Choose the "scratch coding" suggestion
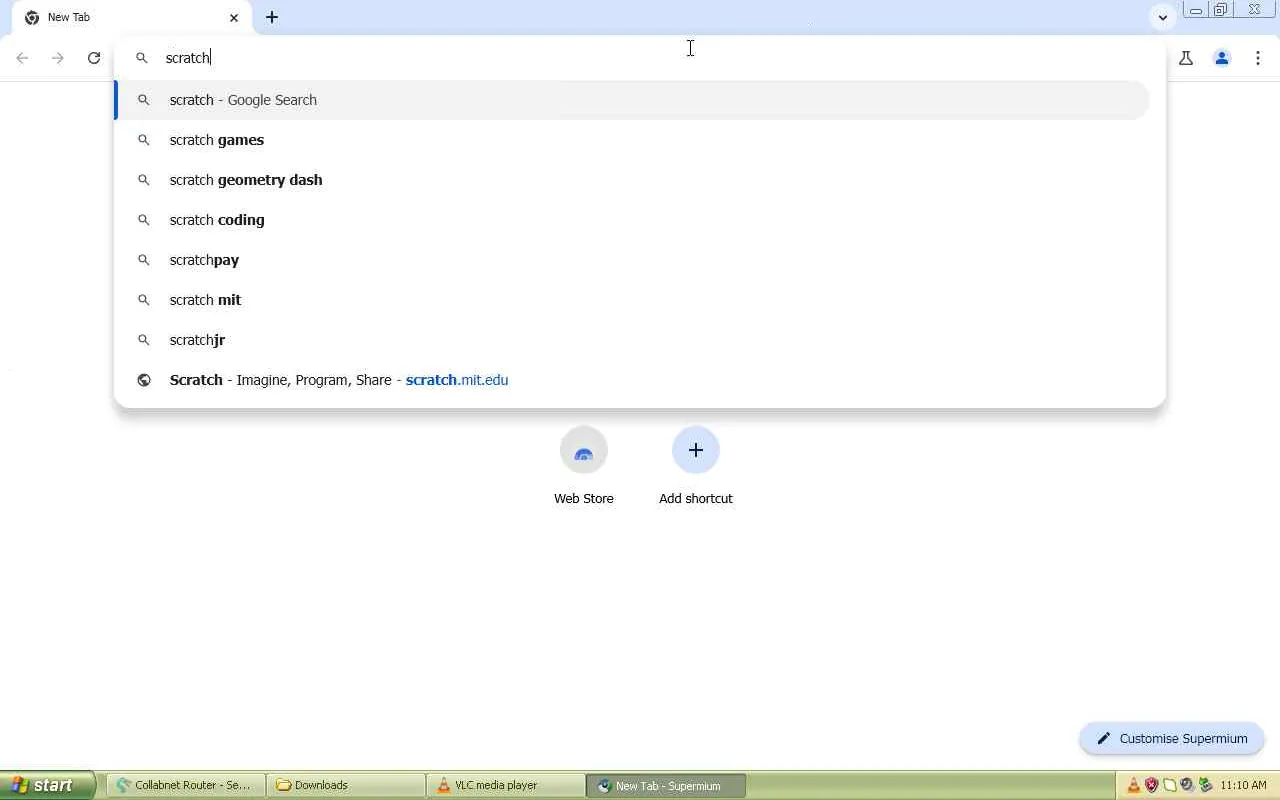Screen dimensions: 1280x800 632,220
